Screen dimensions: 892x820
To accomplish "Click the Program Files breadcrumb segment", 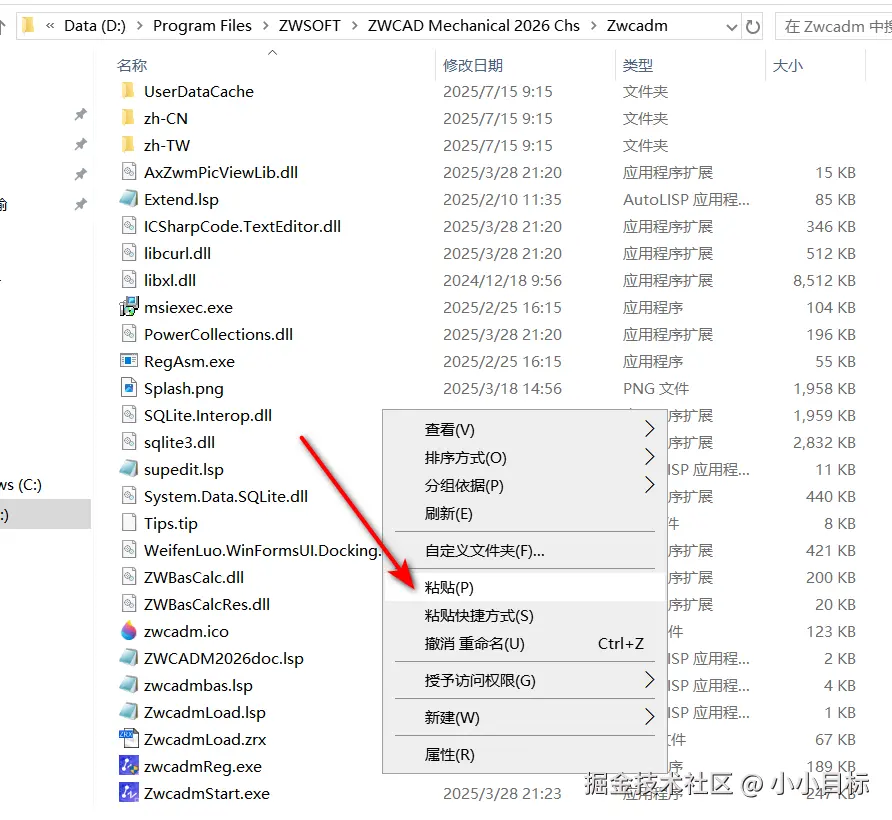I will click(x=202, y=26).
